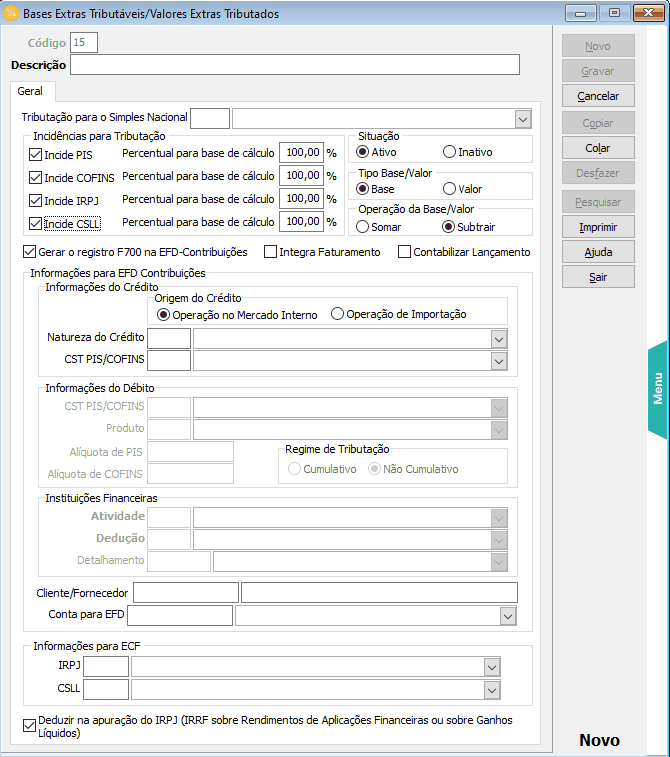
Task: Open the Natureza do Crédito dropdown
Action: [499, 339]
